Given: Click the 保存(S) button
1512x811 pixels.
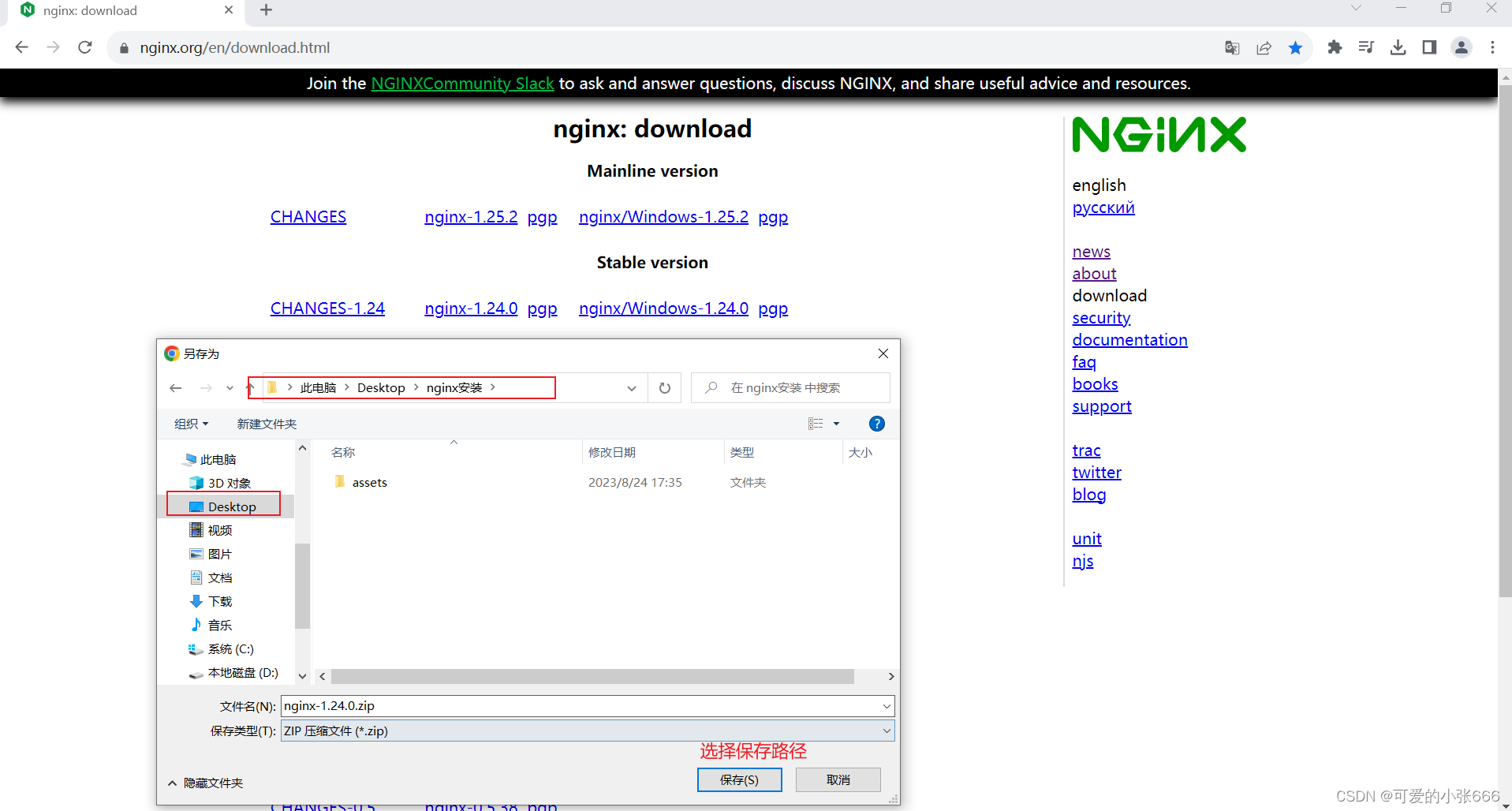Looking at the screenshot, I should click(739, 779).
